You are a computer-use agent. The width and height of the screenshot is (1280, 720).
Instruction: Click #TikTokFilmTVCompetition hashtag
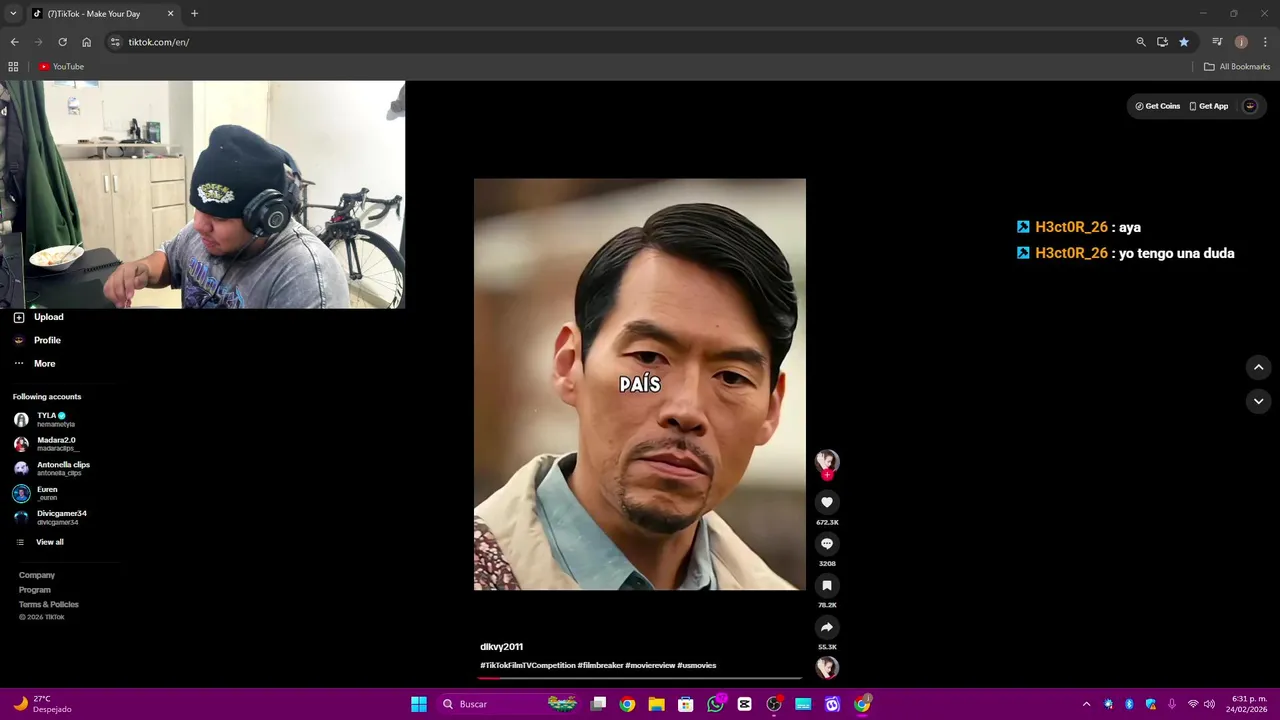(528, 665)
